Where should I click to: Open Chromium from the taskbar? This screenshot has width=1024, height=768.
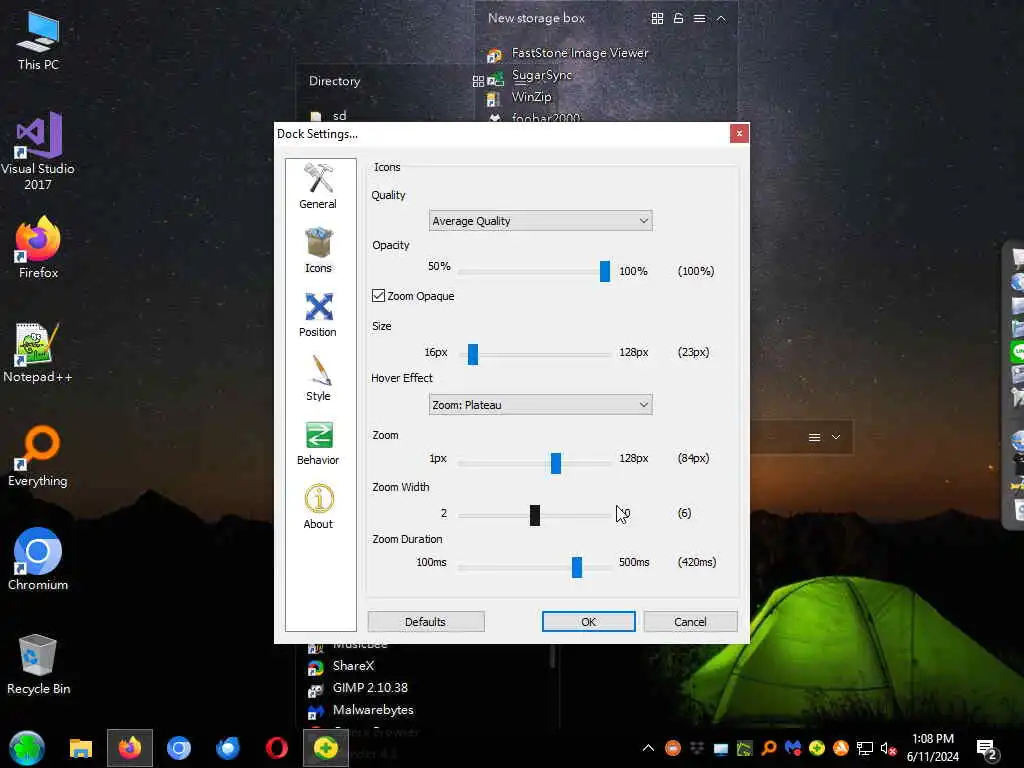pyautogui.click(x=179, y=748)
